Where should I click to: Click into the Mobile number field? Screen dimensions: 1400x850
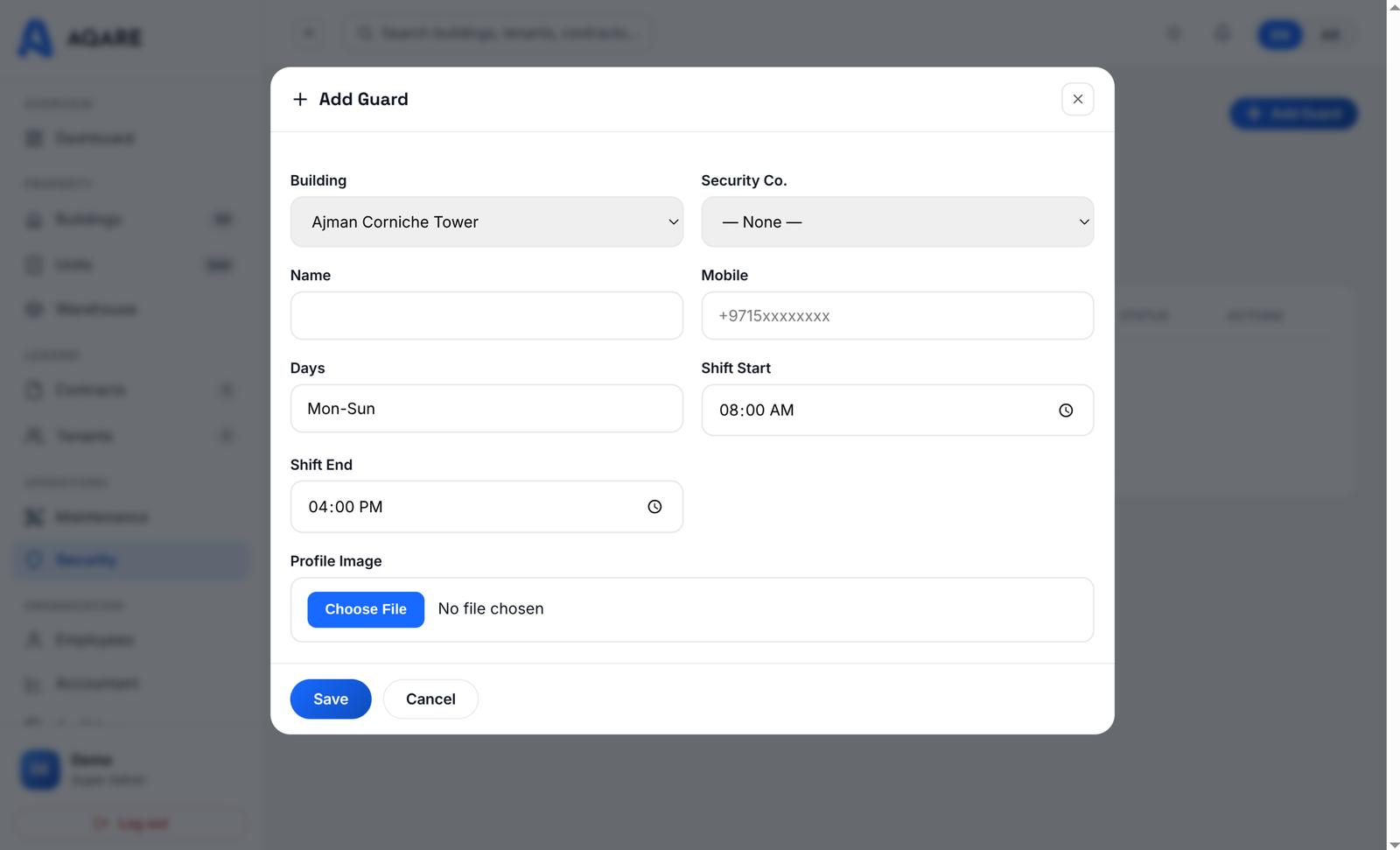[x=897, y=316]
